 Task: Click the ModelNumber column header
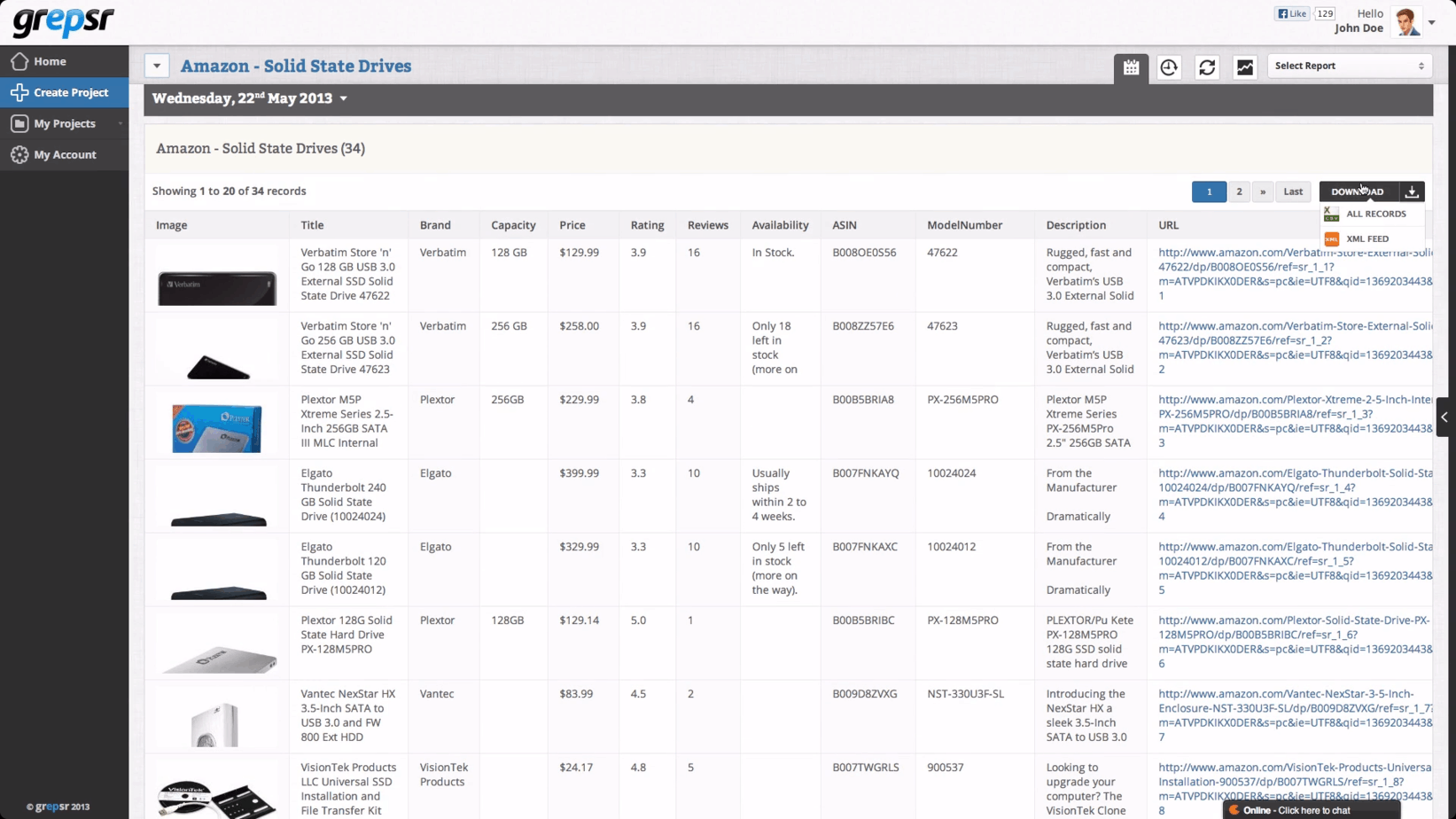(x=964, y=225)
